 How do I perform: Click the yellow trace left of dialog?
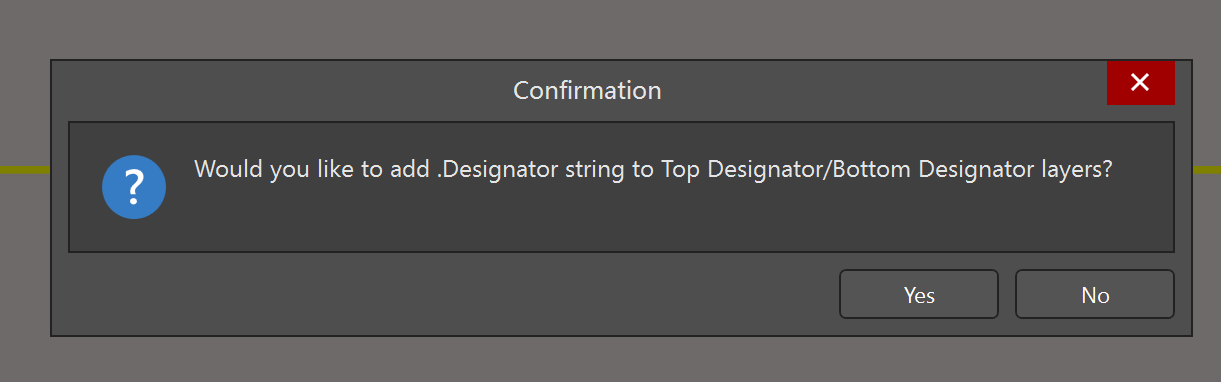pyautogui.click(x=25, y=170)
